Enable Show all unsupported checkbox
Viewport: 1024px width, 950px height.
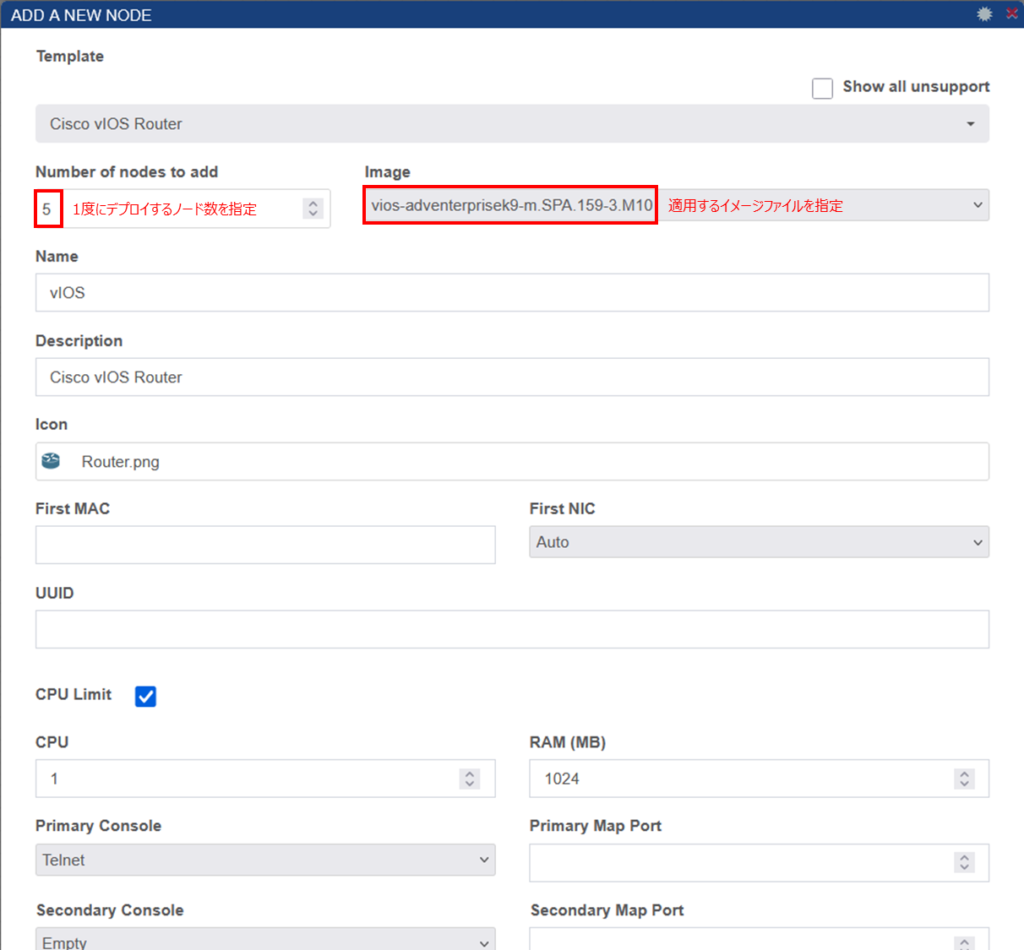[822, 89]
